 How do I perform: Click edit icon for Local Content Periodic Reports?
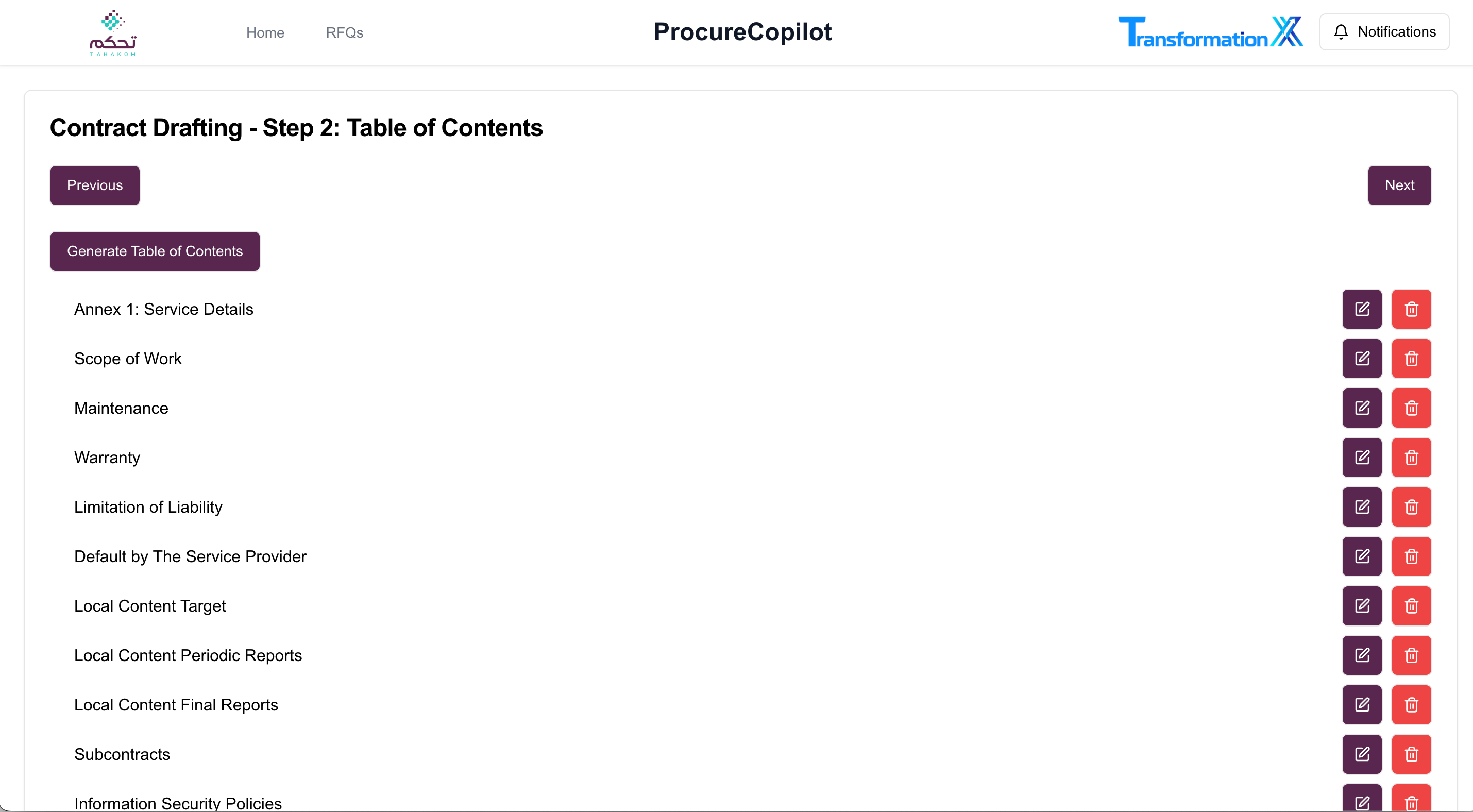click(x=1362, y=655)
